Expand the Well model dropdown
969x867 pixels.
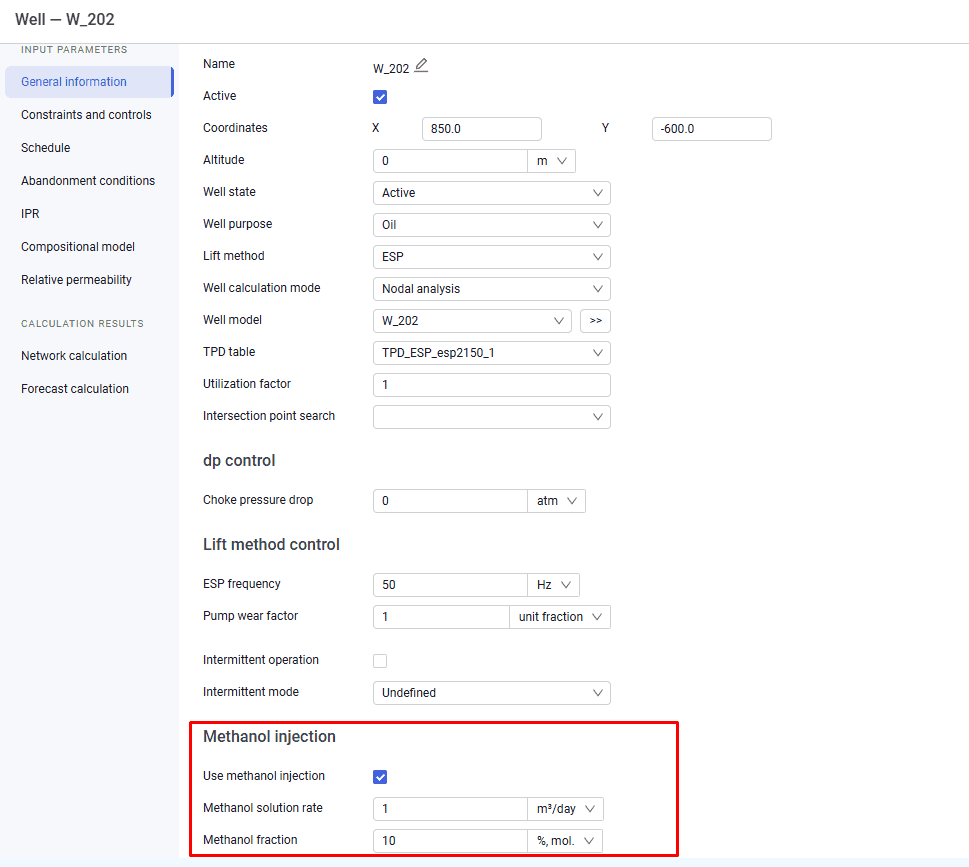pyautogui.click(x=472, y=321)
